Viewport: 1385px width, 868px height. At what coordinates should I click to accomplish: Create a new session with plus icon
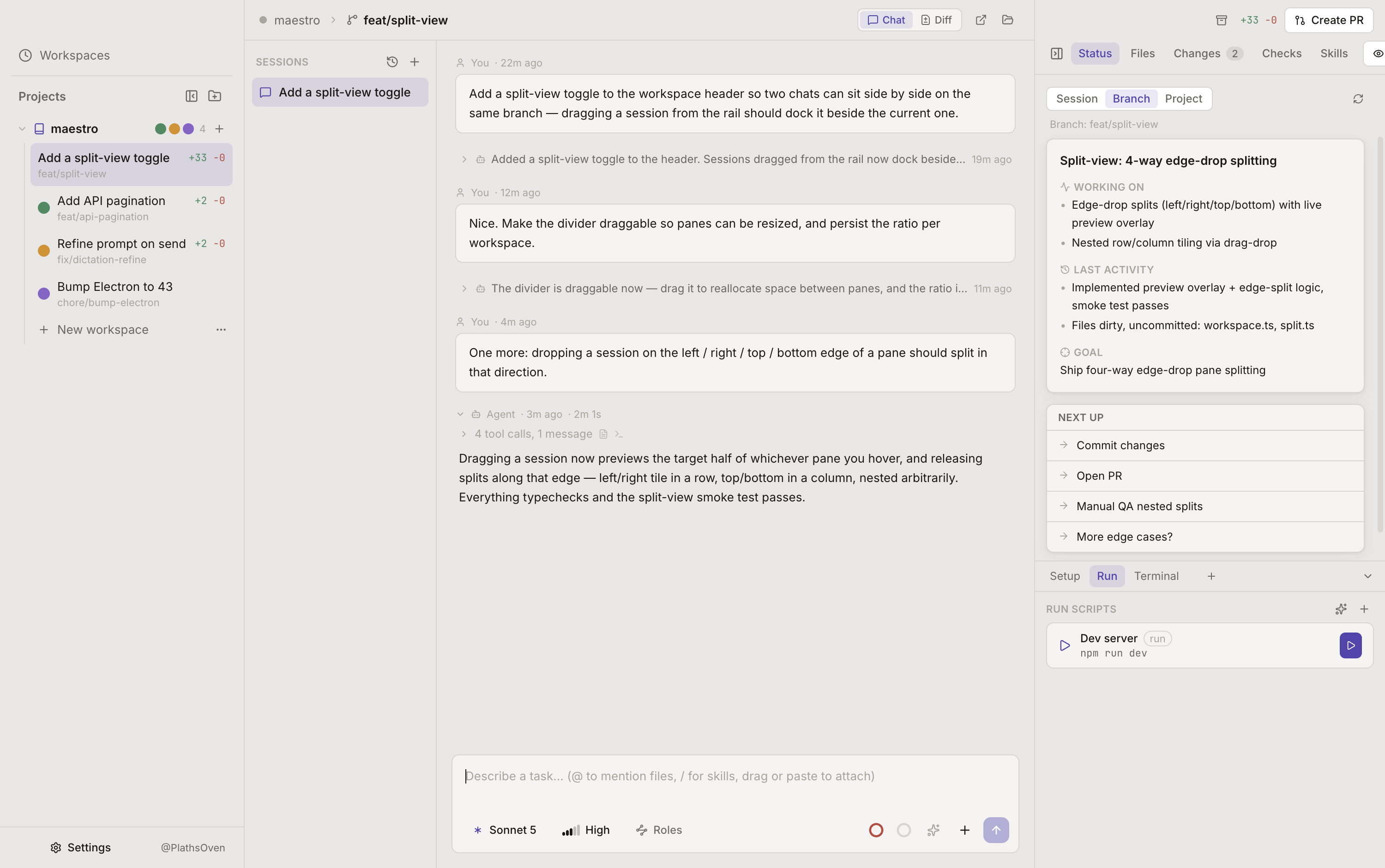pyautogui.click(x=415, y=61)
